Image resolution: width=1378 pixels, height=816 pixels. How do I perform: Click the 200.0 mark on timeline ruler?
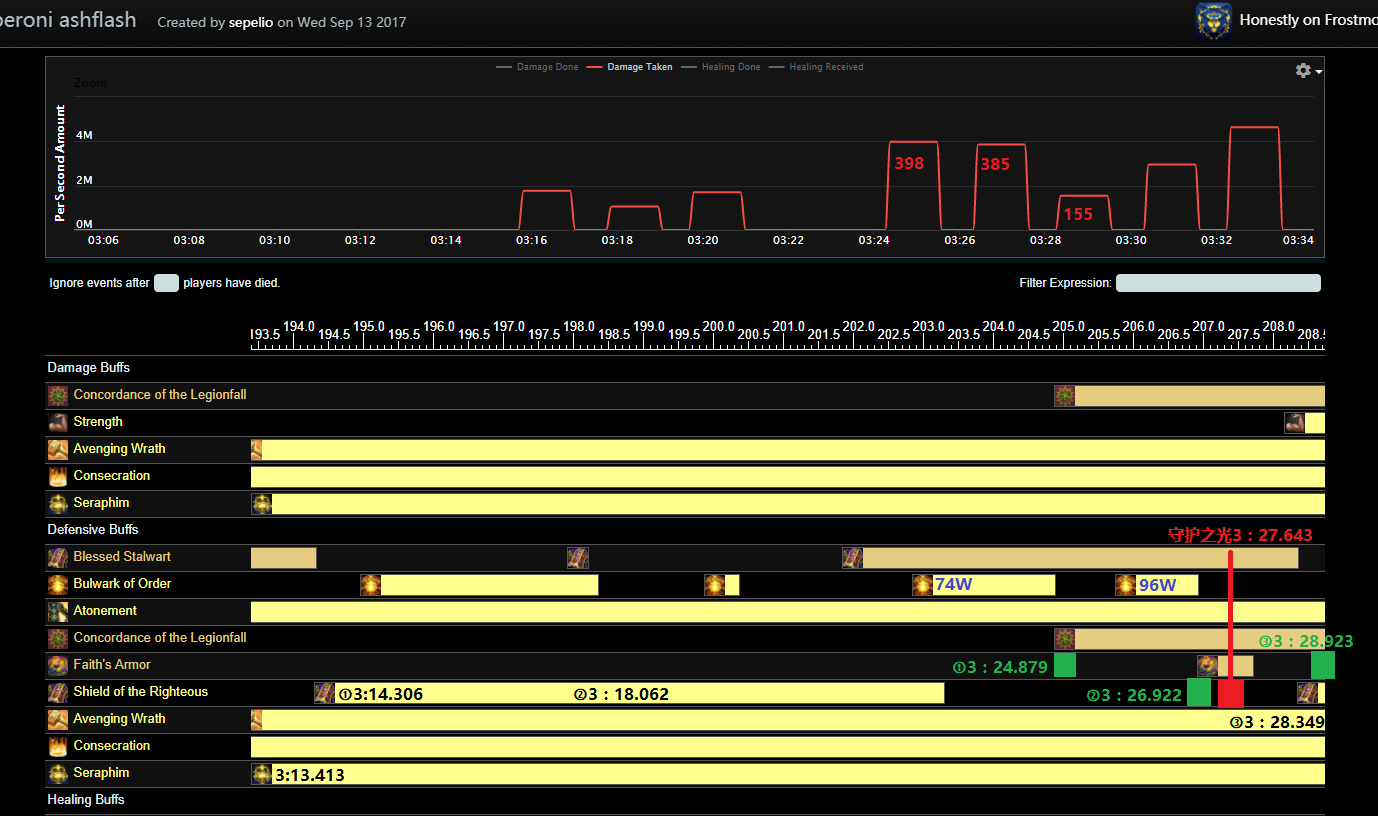(719, 327)
